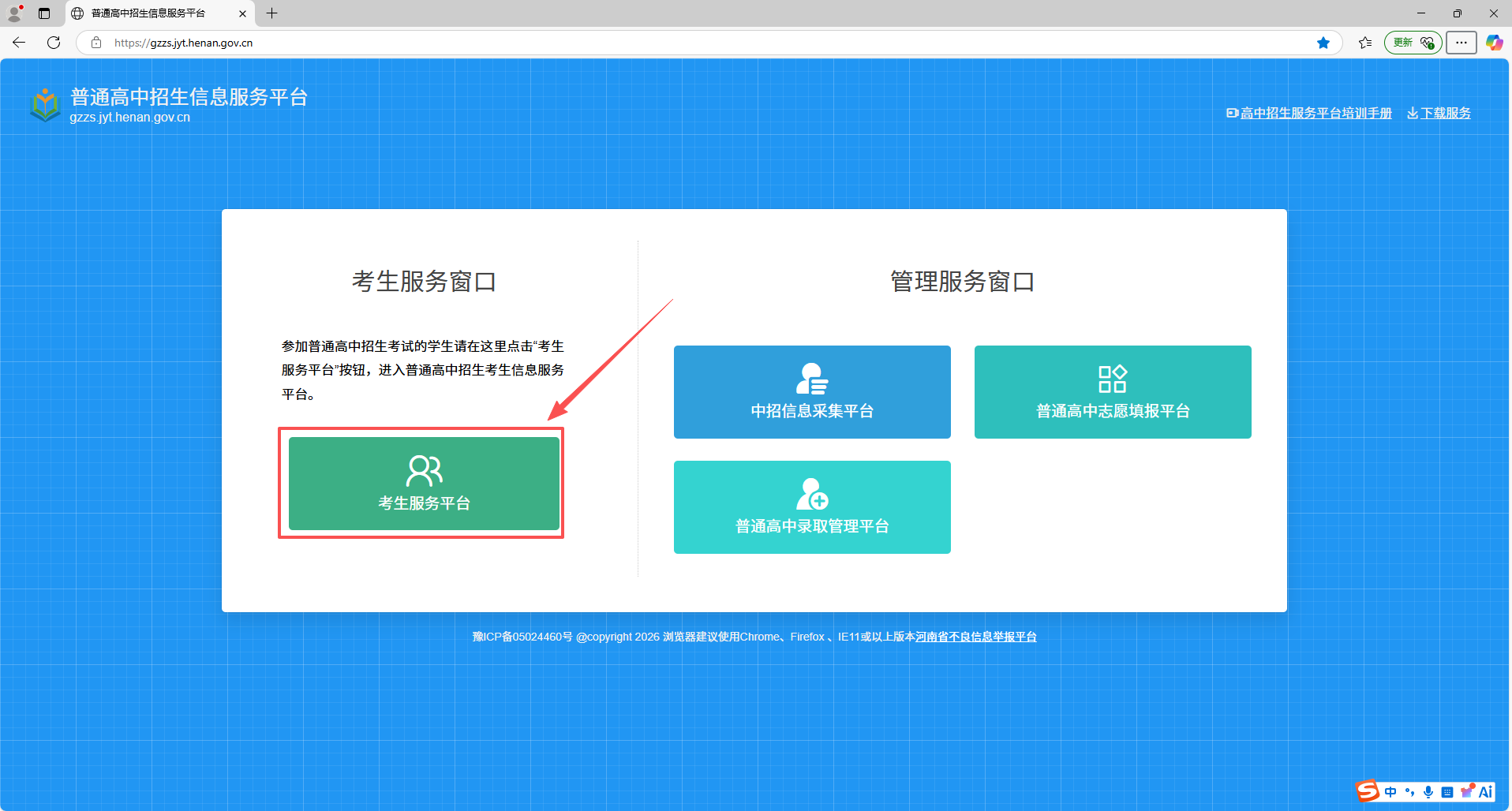
Task: Toggle the blue favorite star for this page
Action: pyautogui.click(x=1323, y=43)
